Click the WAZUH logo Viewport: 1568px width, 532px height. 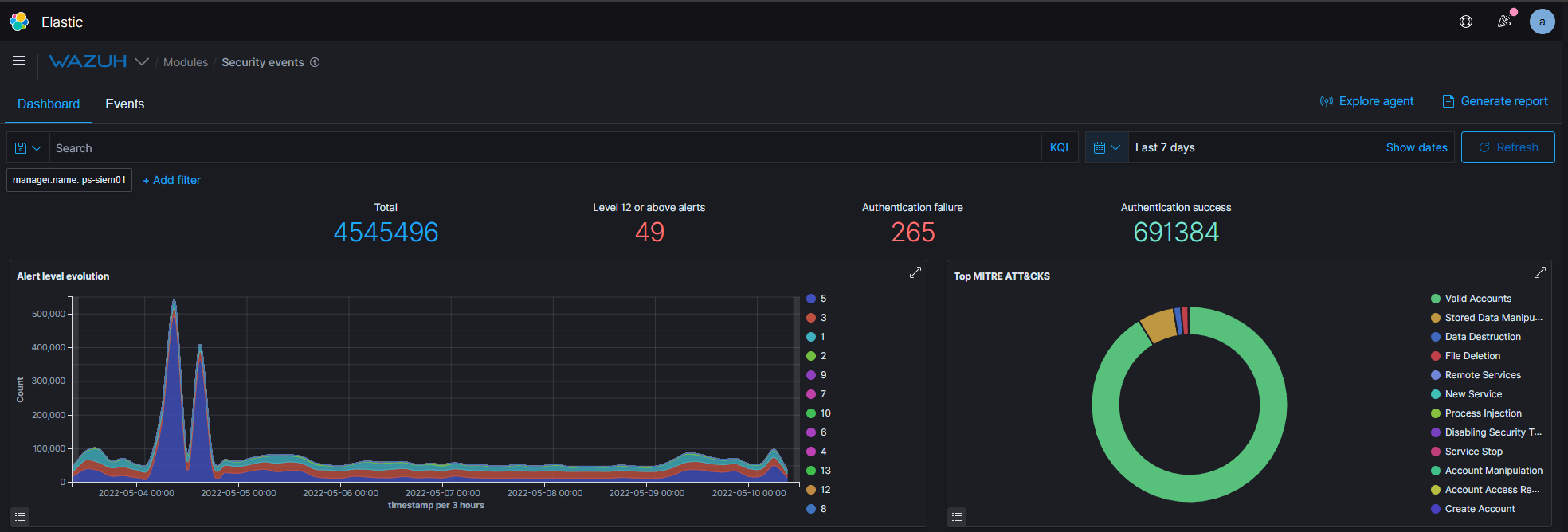coord(88,61)
